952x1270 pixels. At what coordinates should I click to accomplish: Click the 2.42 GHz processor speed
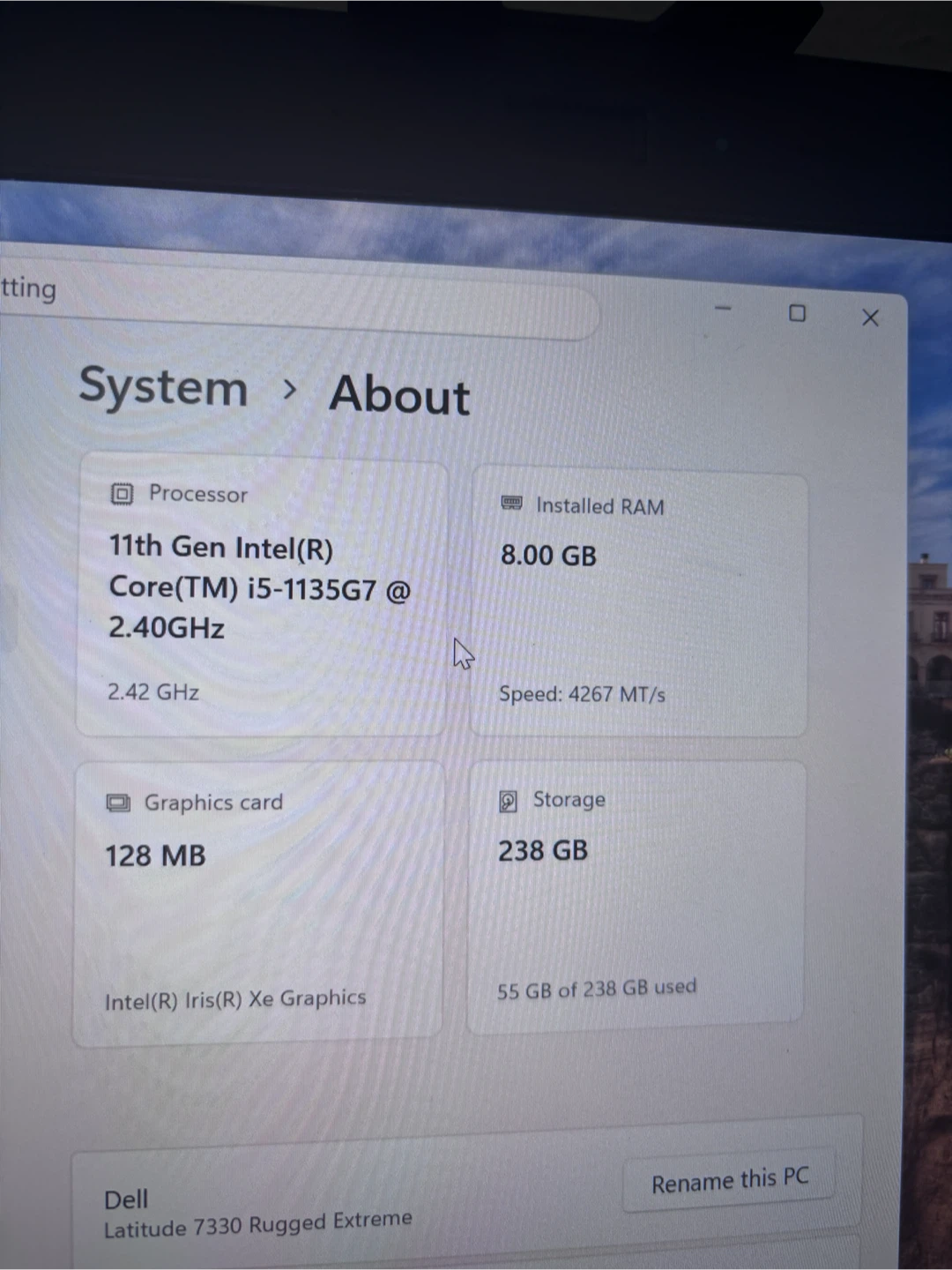click(x=153, y=691)
